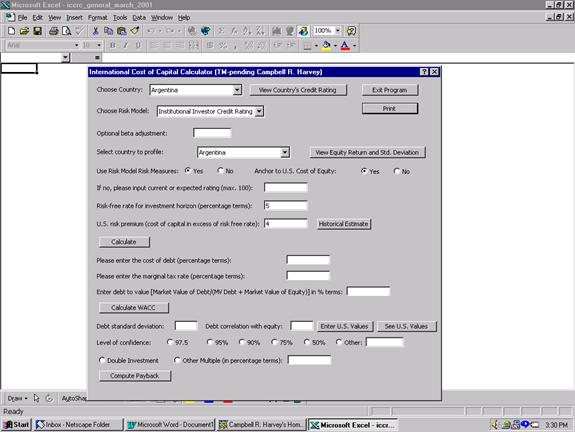This screenshot has width=575, height=432.
Task: Toggle Underline formatting
Action: (138, 45)
